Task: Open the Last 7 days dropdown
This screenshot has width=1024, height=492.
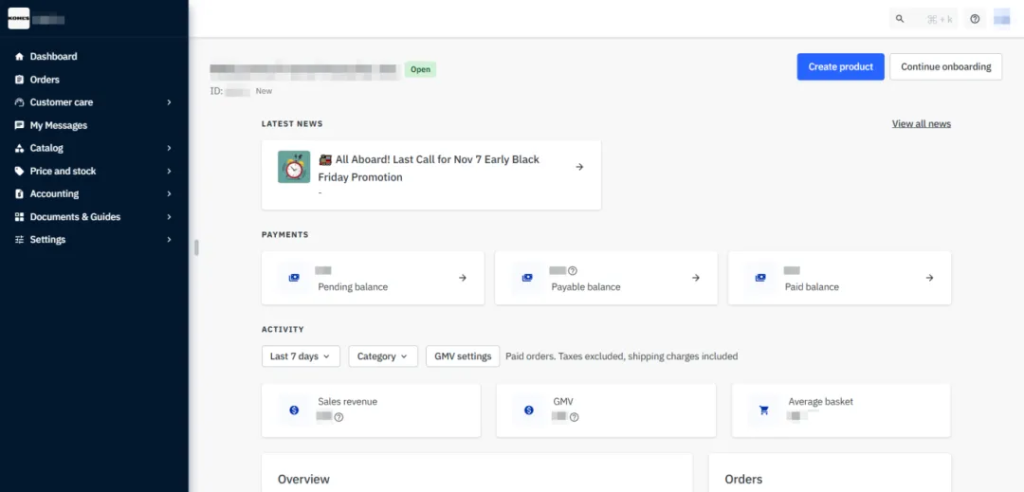Action: [301, 356]
